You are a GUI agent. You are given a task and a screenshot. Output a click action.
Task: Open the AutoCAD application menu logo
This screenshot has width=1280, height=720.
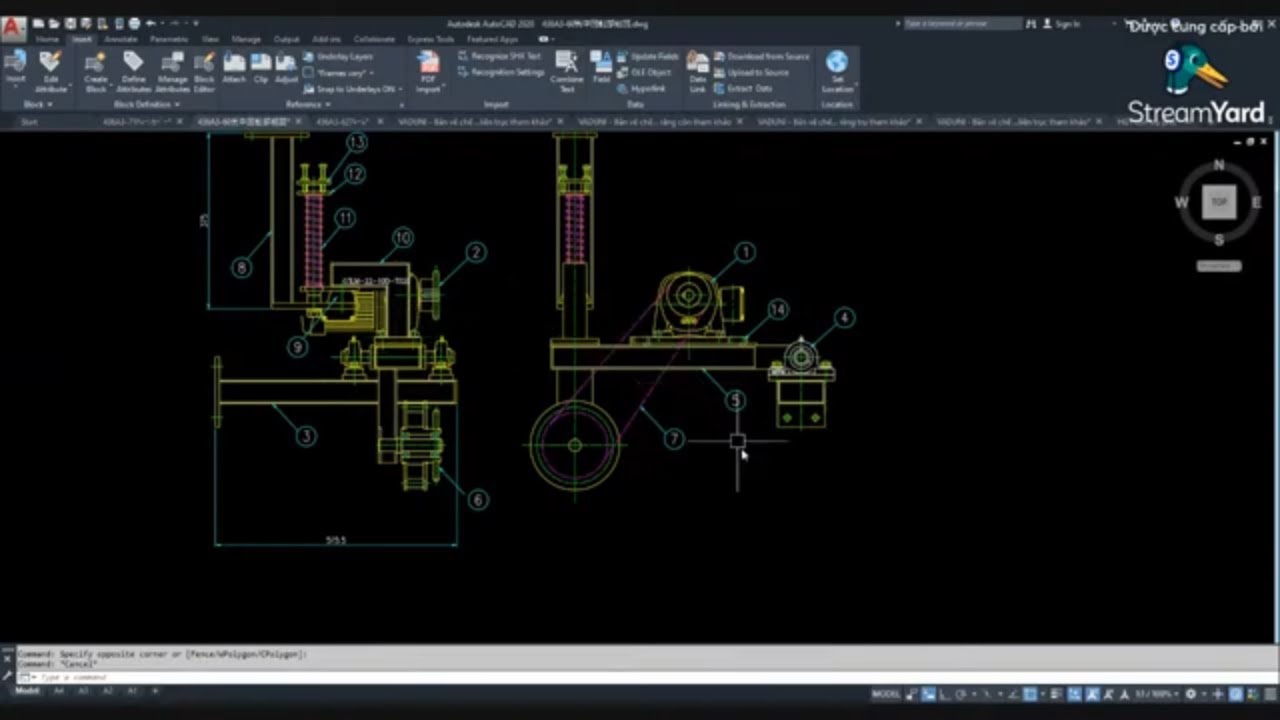coord(13,27)
